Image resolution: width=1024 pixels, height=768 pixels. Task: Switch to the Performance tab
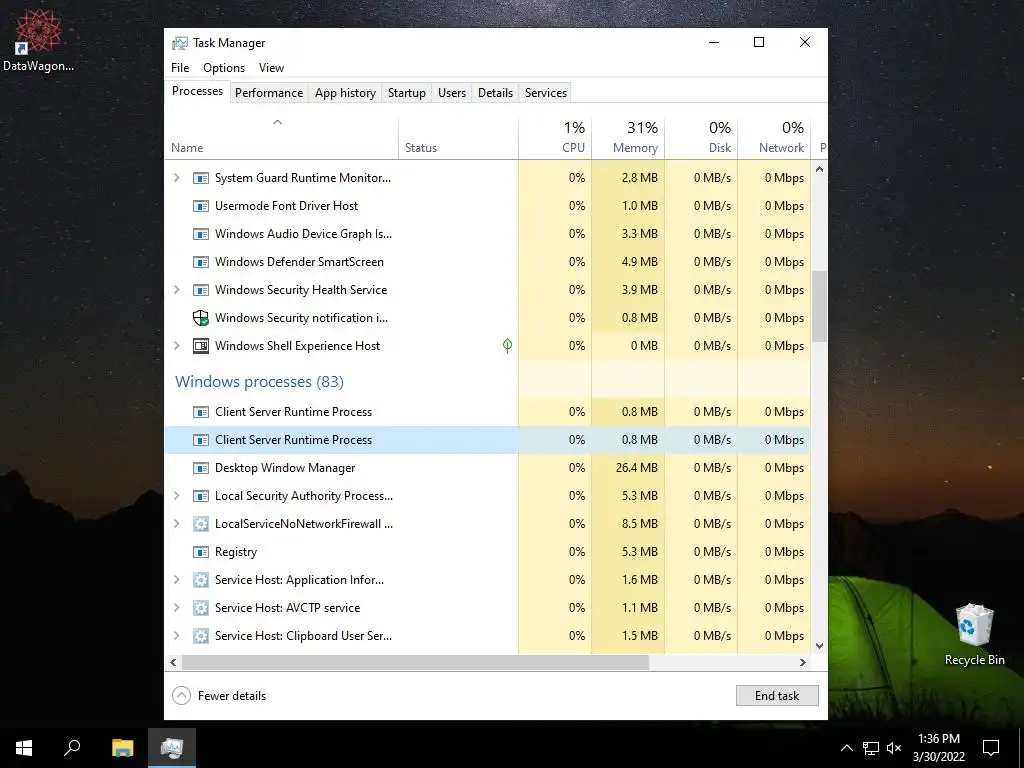(x=269, y=93)
